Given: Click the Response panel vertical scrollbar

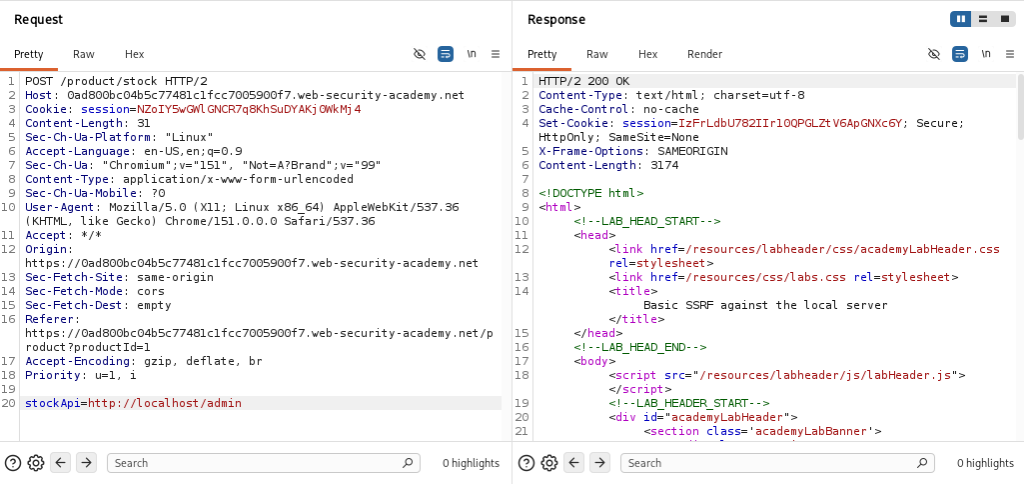Looking at the screenshot, I should click(x=1020, y=105).
